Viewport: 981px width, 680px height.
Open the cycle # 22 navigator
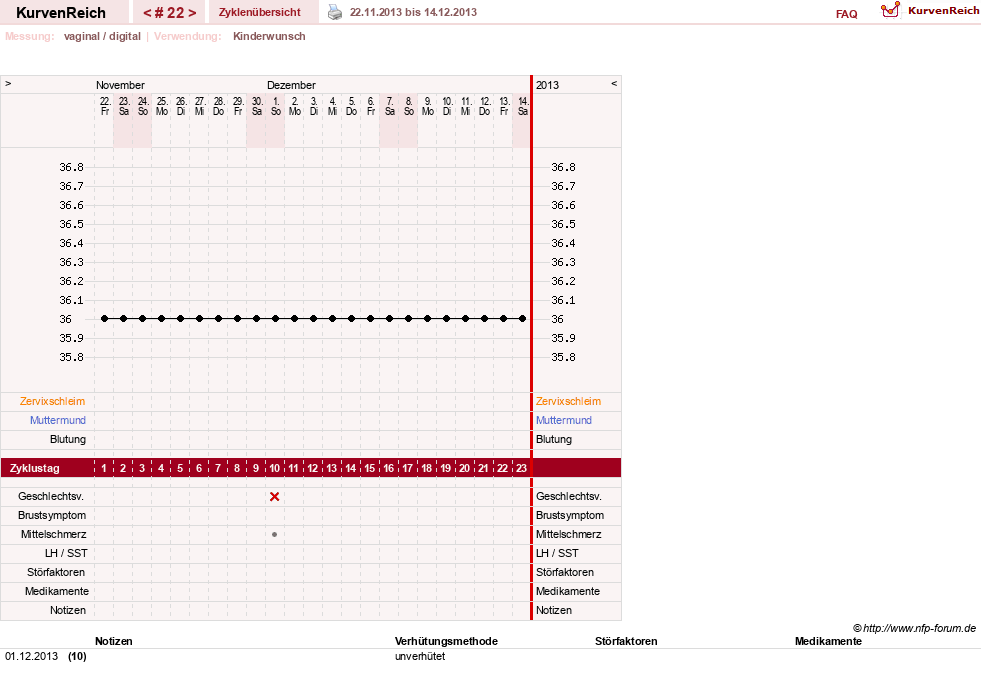coord(170,13)
